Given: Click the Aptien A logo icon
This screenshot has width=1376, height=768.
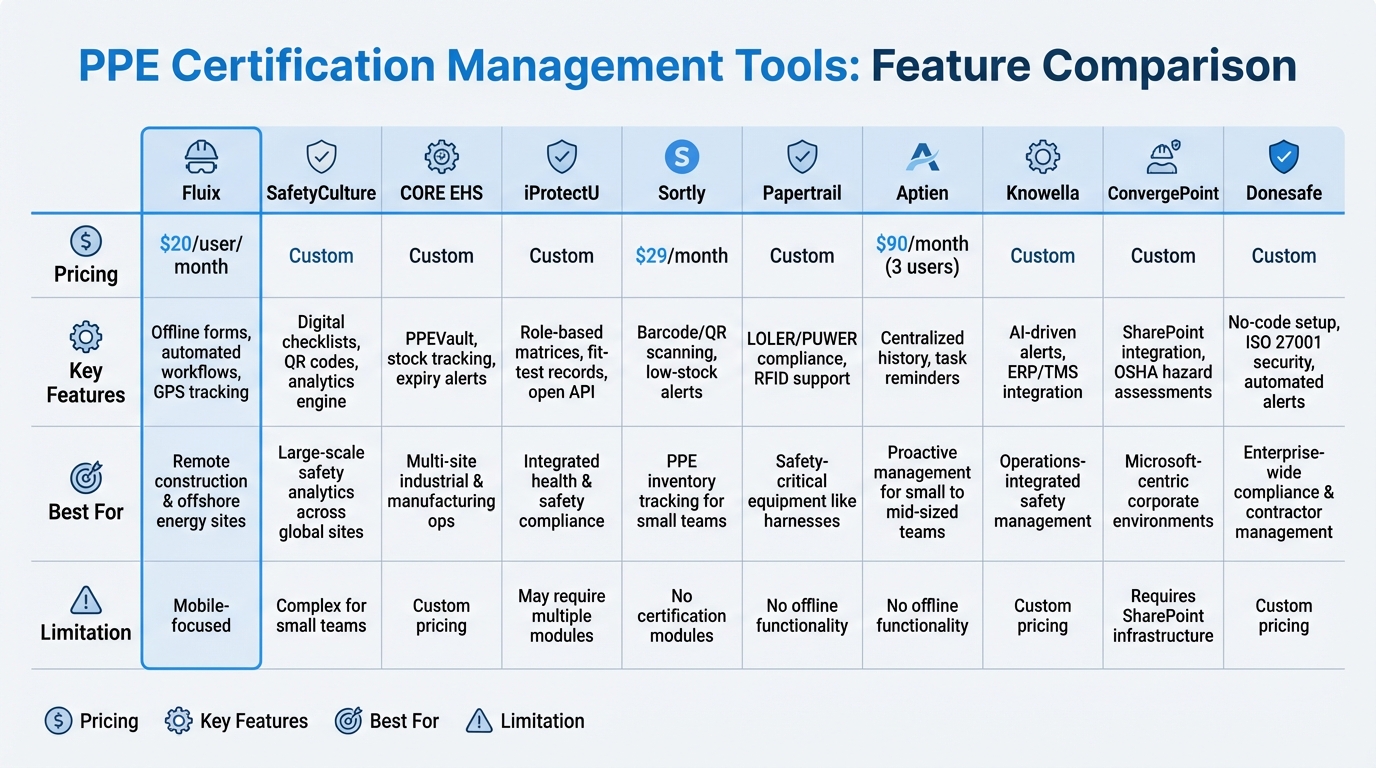Looking at the screenshot, I should pos(922,157).
